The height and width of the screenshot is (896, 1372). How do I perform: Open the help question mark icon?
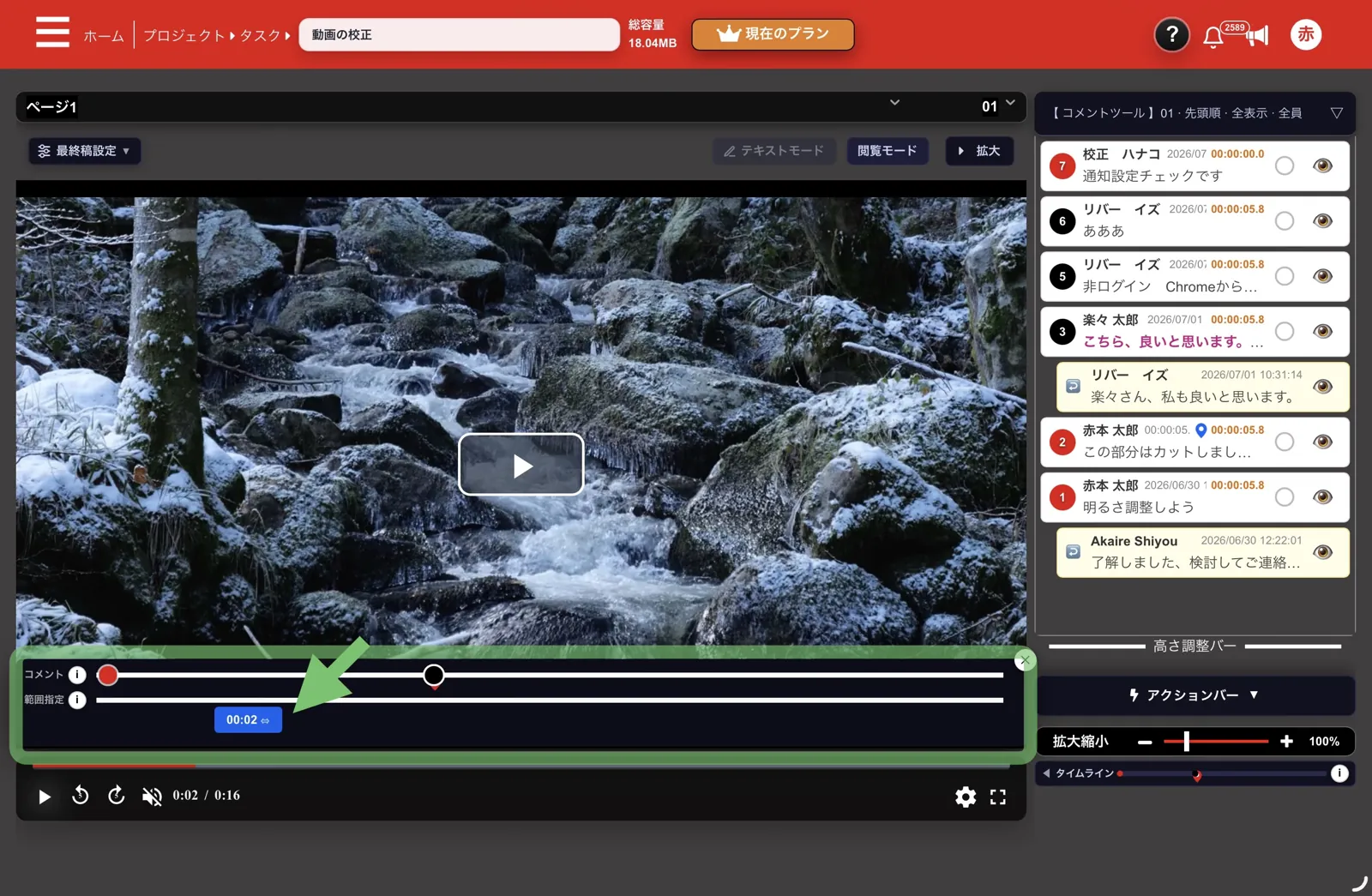click(x=1171, y=35)
